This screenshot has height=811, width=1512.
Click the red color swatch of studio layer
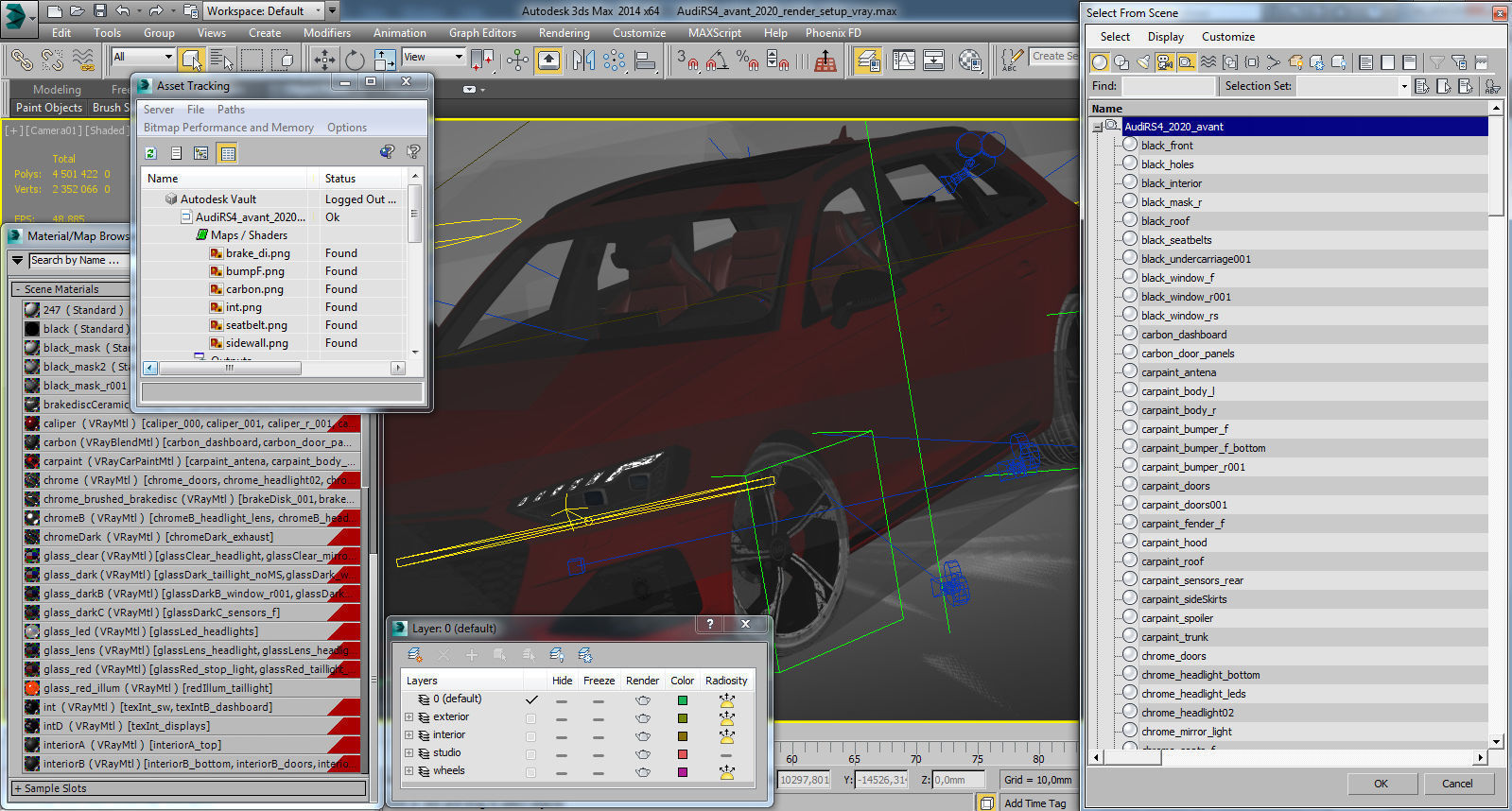(x=682, y=754)
